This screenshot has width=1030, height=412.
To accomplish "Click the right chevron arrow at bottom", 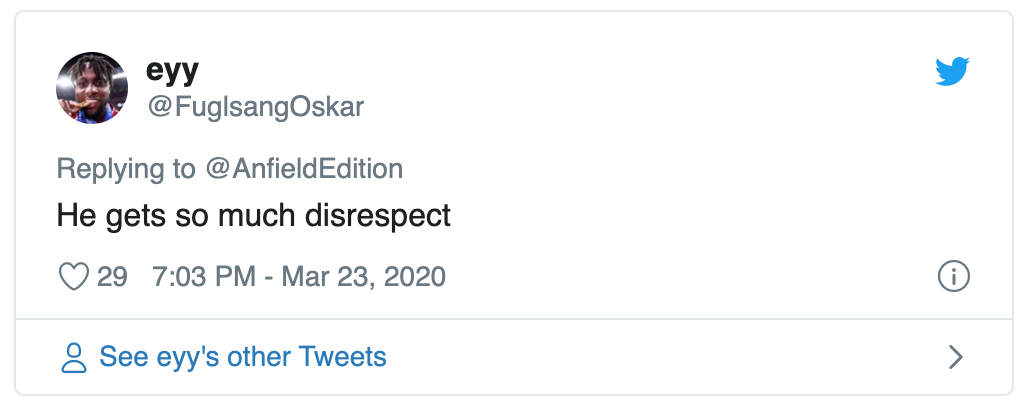I will [955, 357].
